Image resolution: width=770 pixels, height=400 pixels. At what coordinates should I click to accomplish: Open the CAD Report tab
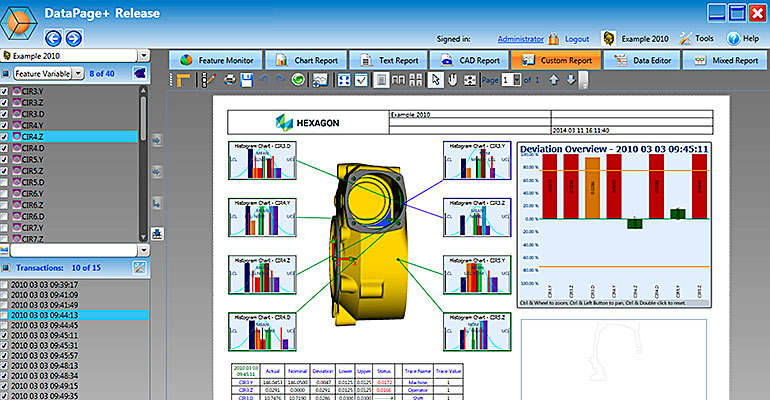(x=469, y=60)
